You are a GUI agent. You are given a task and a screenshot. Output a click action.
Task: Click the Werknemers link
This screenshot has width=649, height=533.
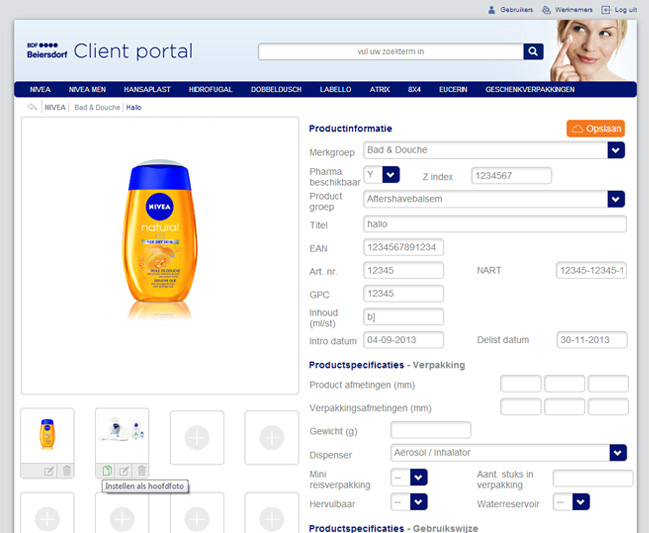[573, 10]
